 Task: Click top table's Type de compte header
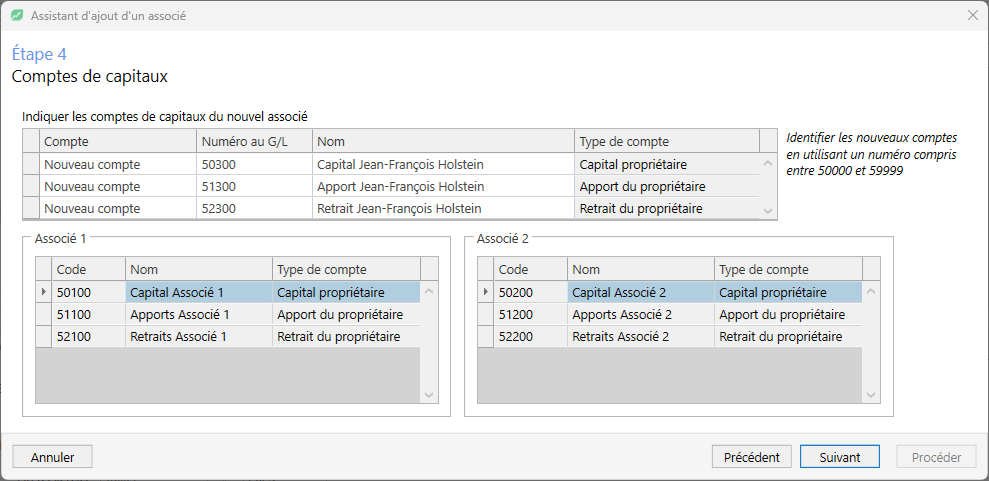(x=667, y=142)
